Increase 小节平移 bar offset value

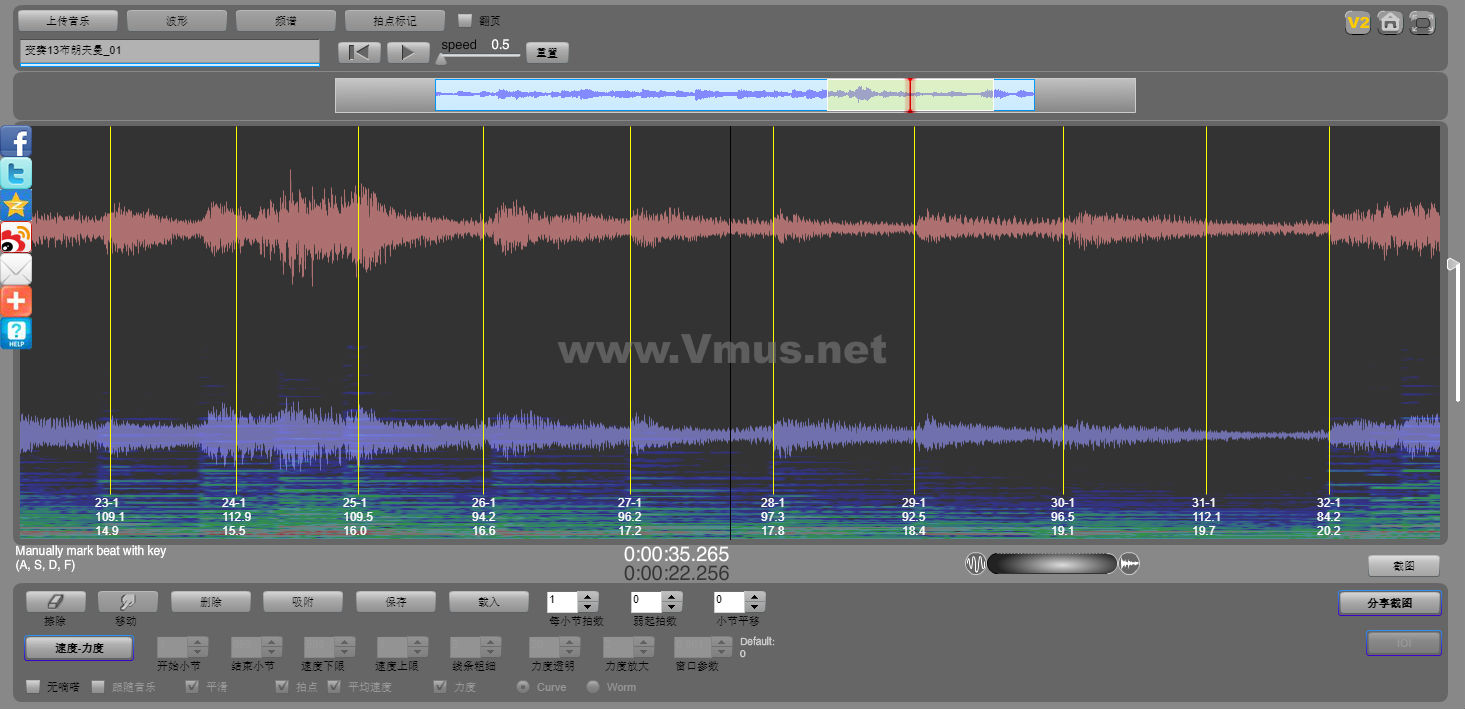pyautogui.click(x=756, y=597)
